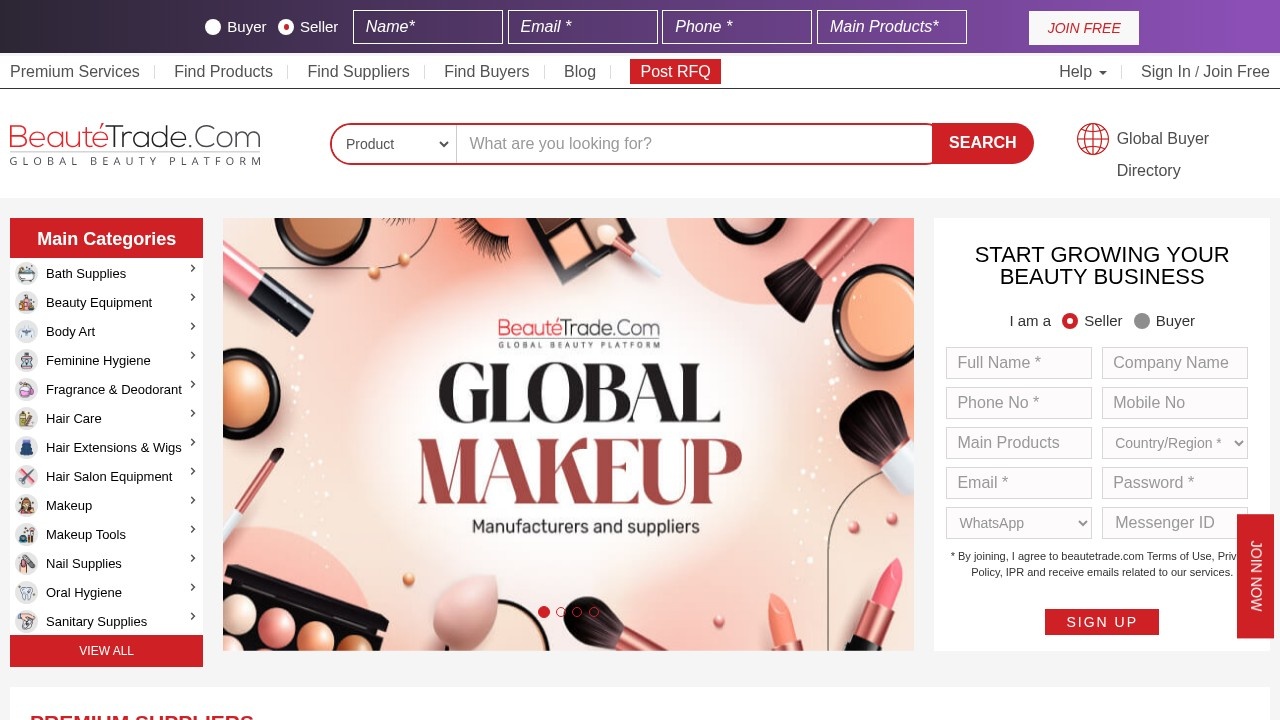Open Global Buyer Directory link
The image size is (1280, 720).
1163,155
